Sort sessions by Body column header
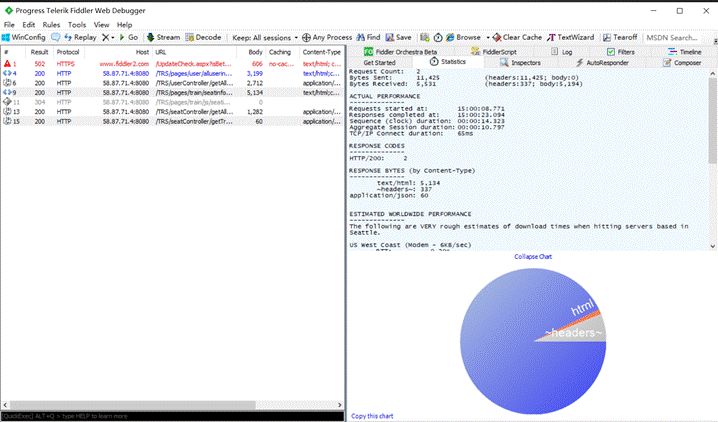The width and height of the screenshot is (718, 422). [x=251, y=52]
